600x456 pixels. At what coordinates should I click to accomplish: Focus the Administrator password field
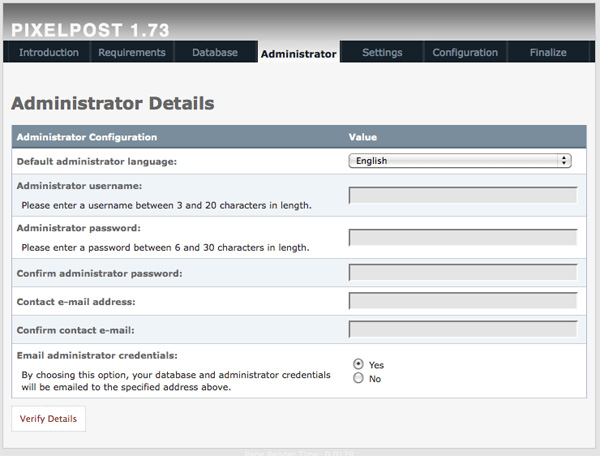point(463,237)
